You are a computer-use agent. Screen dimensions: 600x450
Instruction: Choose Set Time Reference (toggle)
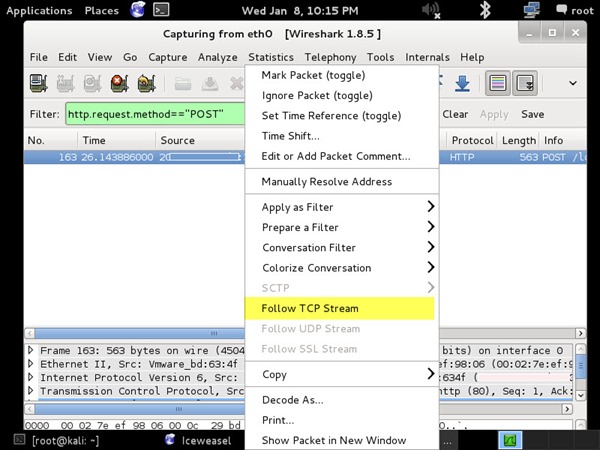[x=341, y=116]
